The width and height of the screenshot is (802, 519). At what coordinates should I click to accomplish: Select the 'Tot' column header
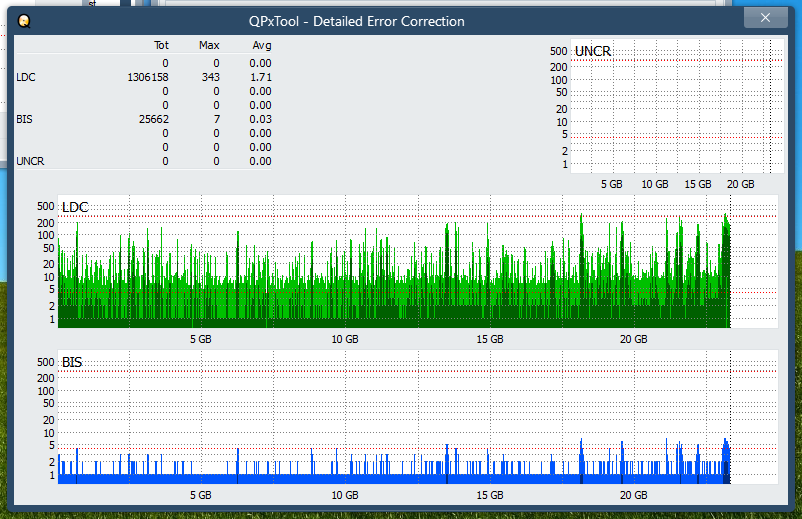tap(161, 45)
